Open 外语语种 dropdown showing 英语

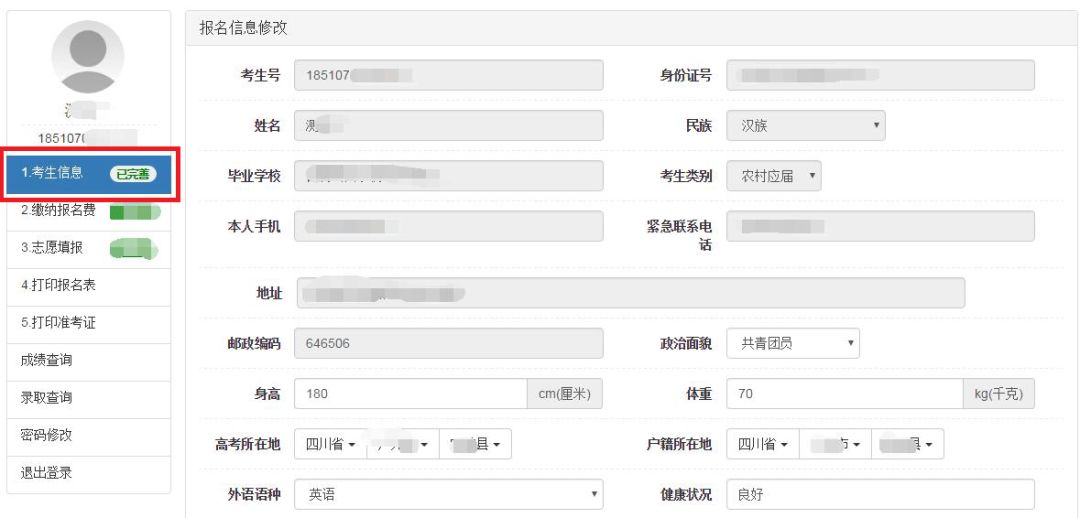click(x=448, y=495)
